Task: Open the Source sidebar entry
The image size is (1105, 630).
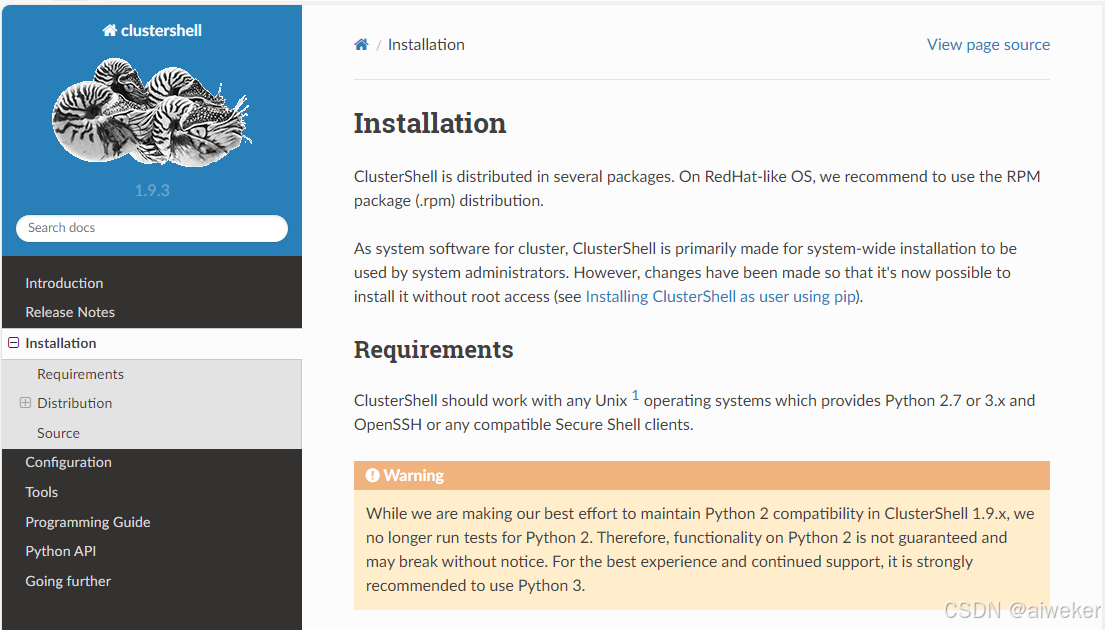Action: point(58,433)
